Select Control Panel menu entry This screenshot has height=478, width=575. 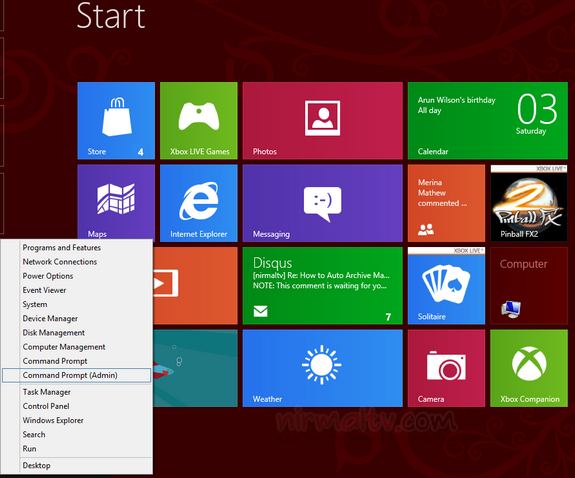coord(77,406)
